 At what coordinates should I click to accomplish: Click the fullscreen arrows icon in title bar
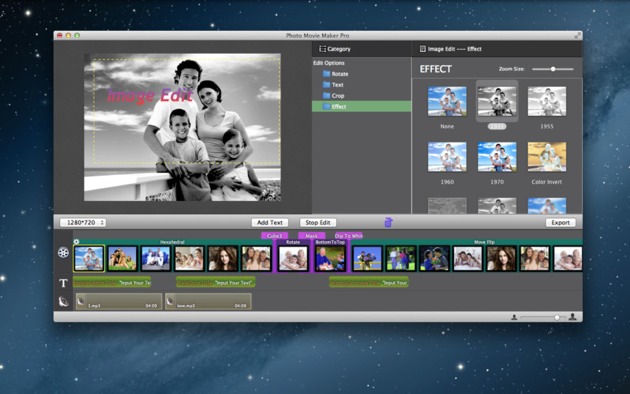click(x=577, y=35)
